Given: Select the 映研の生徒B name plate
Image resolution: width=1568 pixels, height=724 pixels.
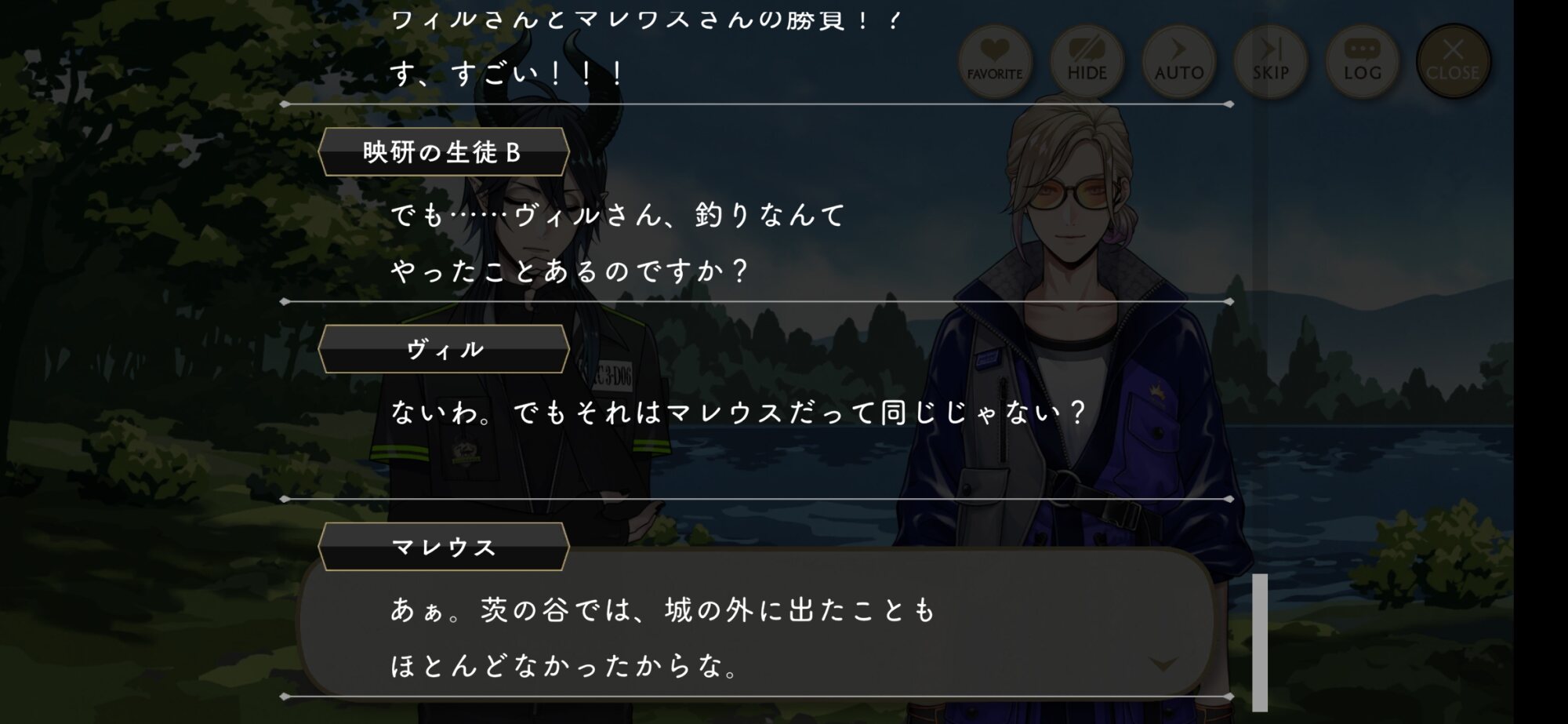Looking at the screenshot, I should (x=443, y=152).
